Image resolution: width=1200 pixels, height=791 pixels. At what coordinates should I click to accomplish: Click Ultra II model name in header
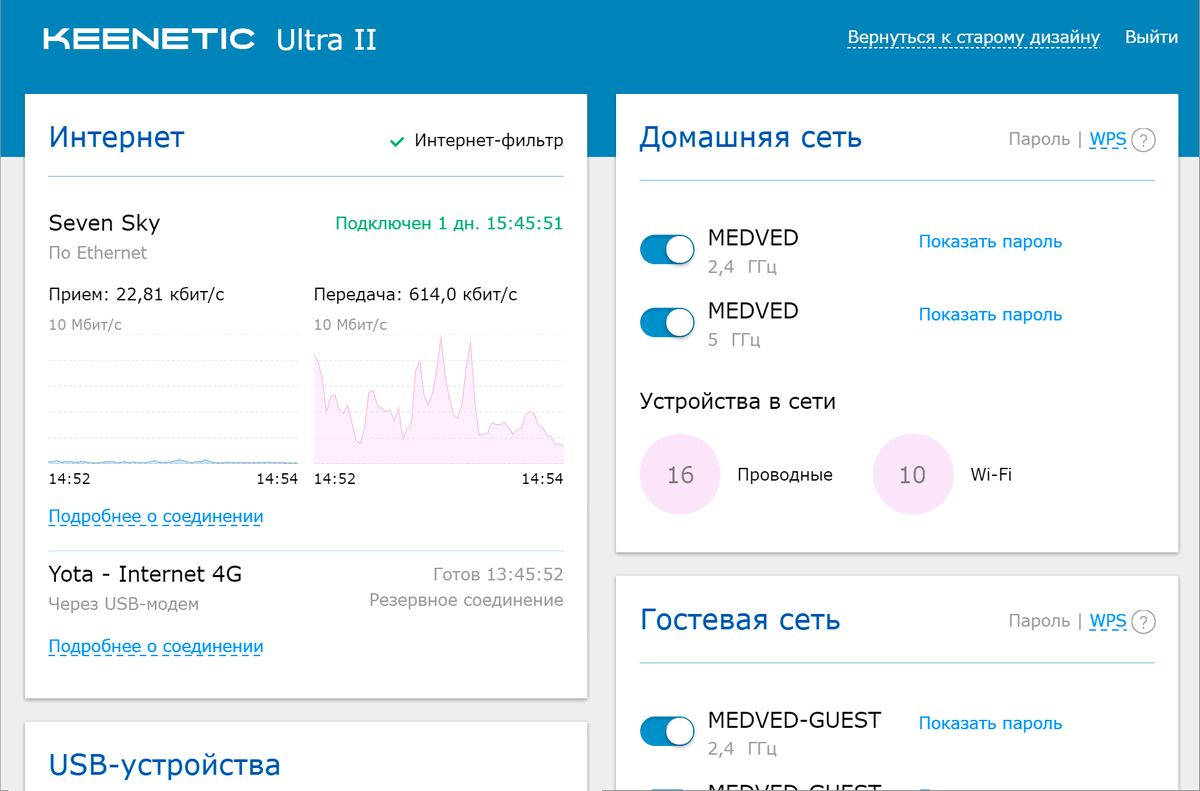(326, 40)
